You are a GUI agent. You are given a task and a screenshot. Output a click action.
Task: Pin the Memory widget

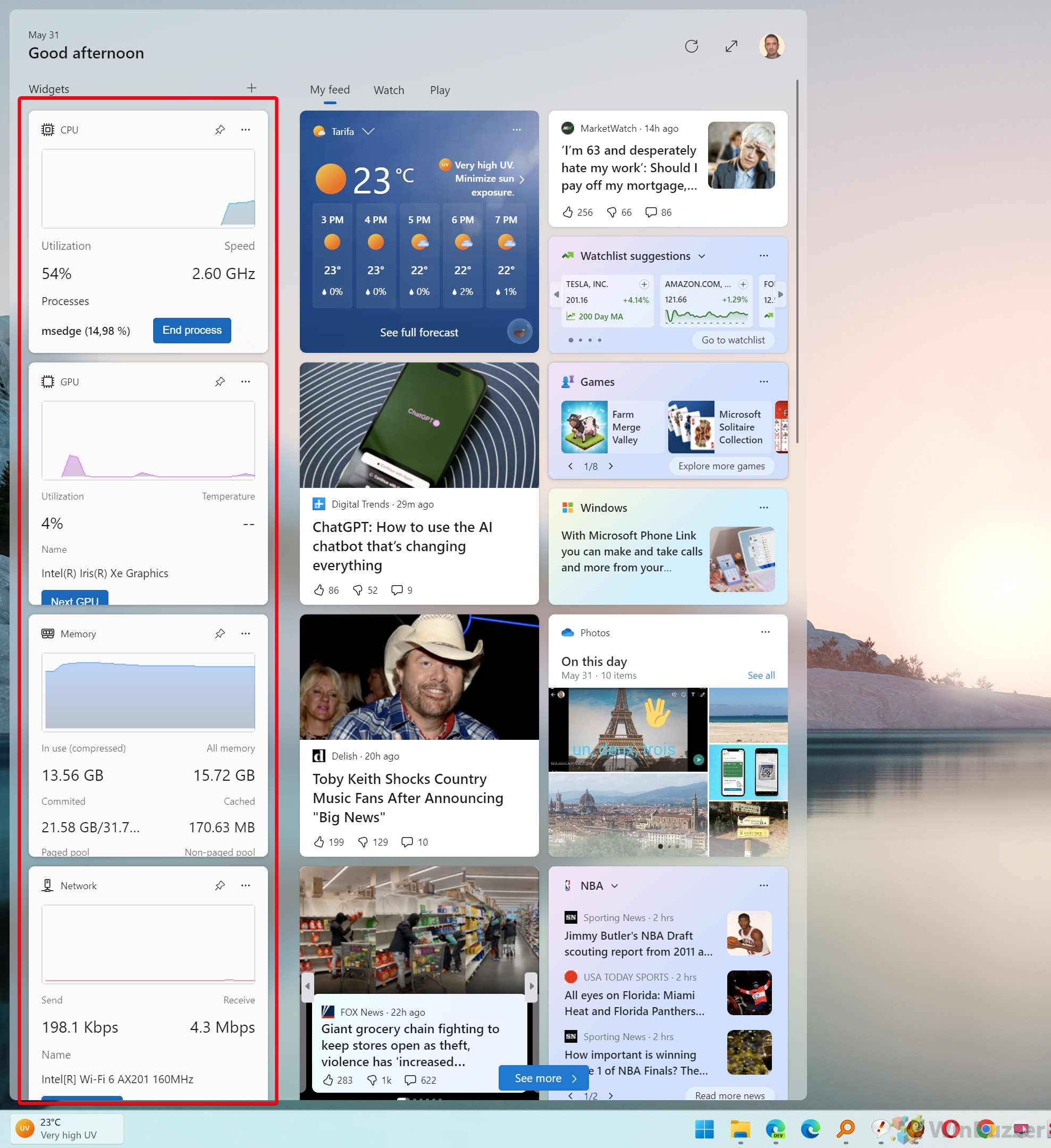220,633
